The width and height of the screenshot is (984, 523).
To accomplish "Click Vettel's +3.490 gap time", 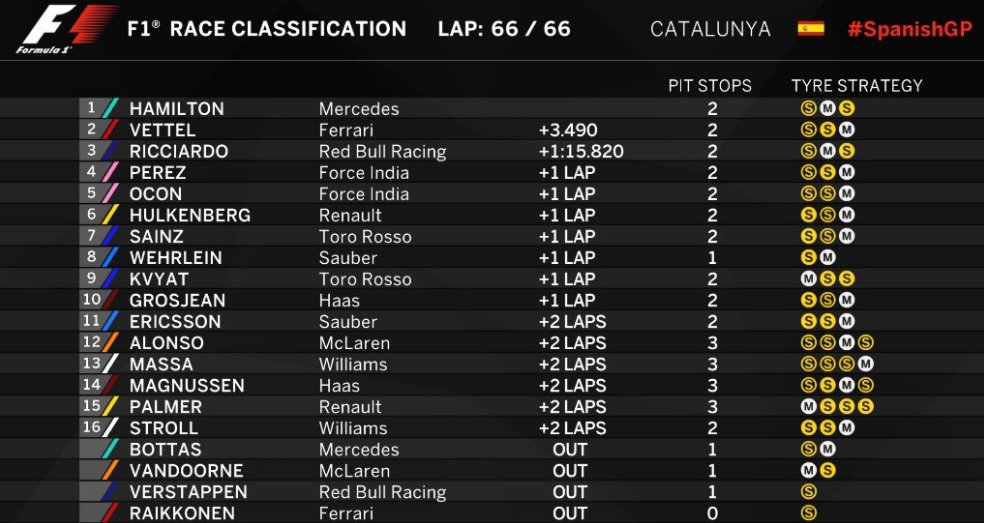I will [568, 130].
